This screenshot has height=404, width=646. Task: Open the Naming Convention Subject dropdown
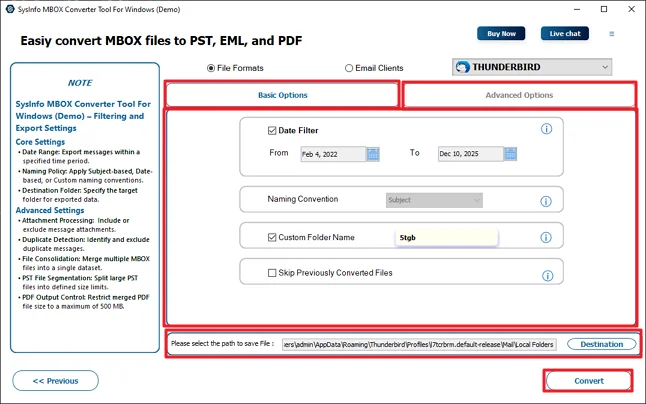pos(434,200)
